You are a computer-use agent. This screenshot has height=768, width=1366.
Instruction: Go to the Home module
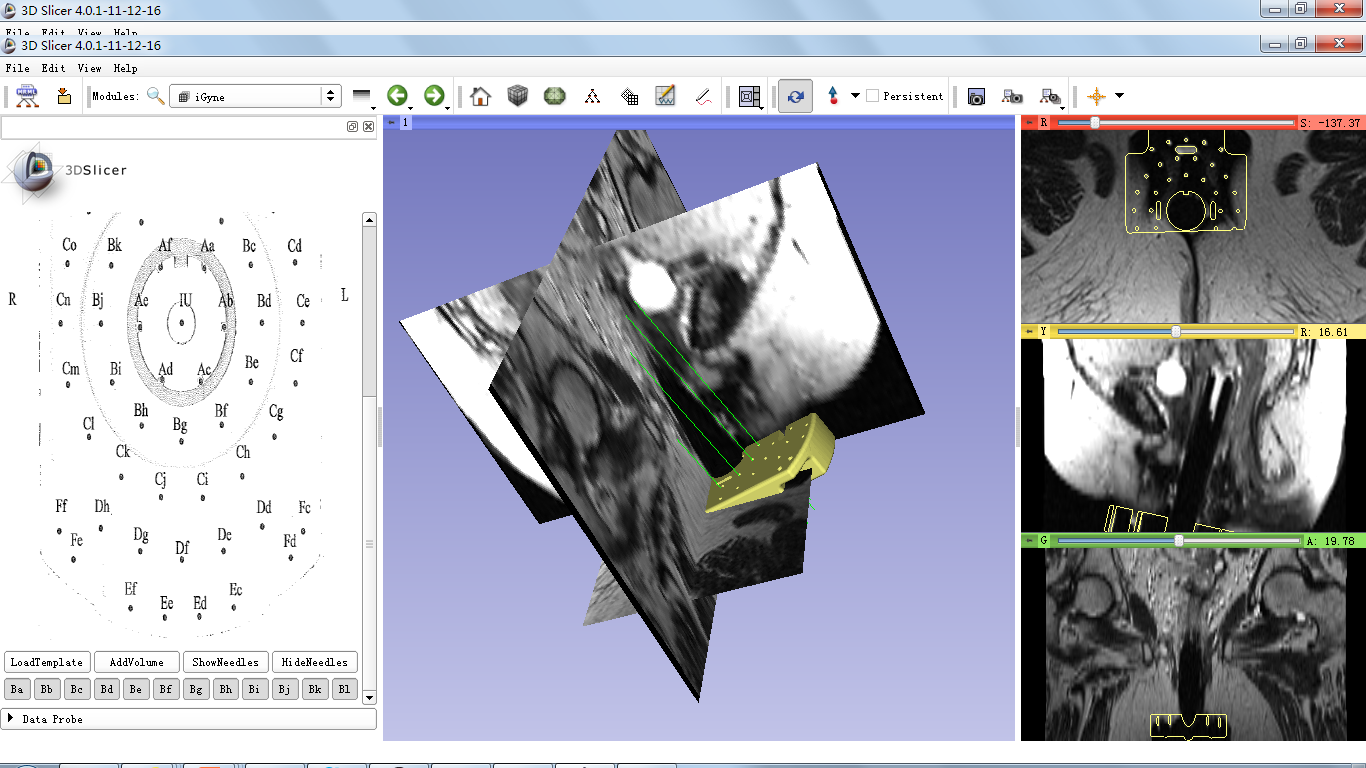[481, 96]
